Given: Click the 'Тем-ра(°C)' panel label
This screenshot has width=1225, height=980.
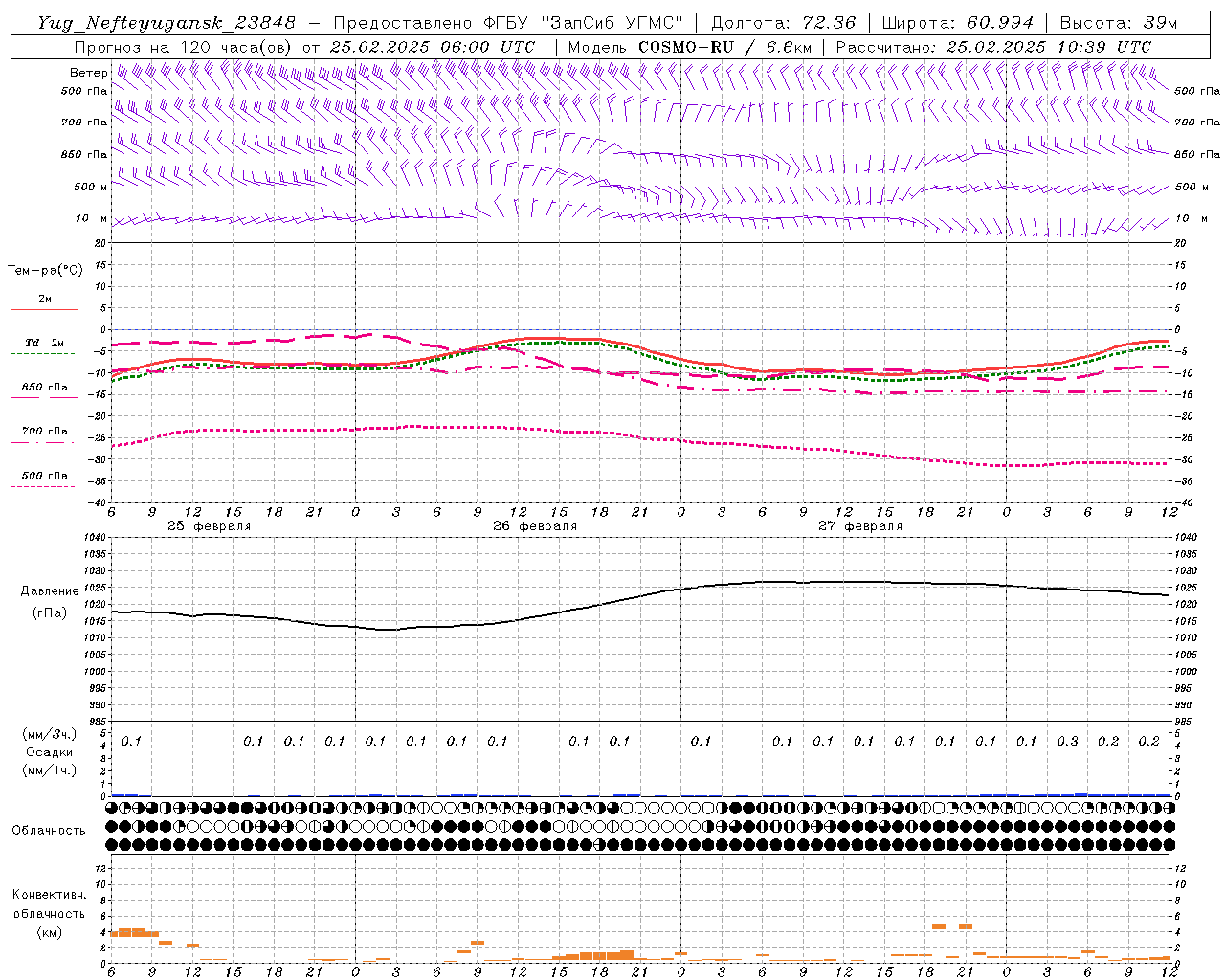Looking at the screenshot, I should (x=46, y=271).
